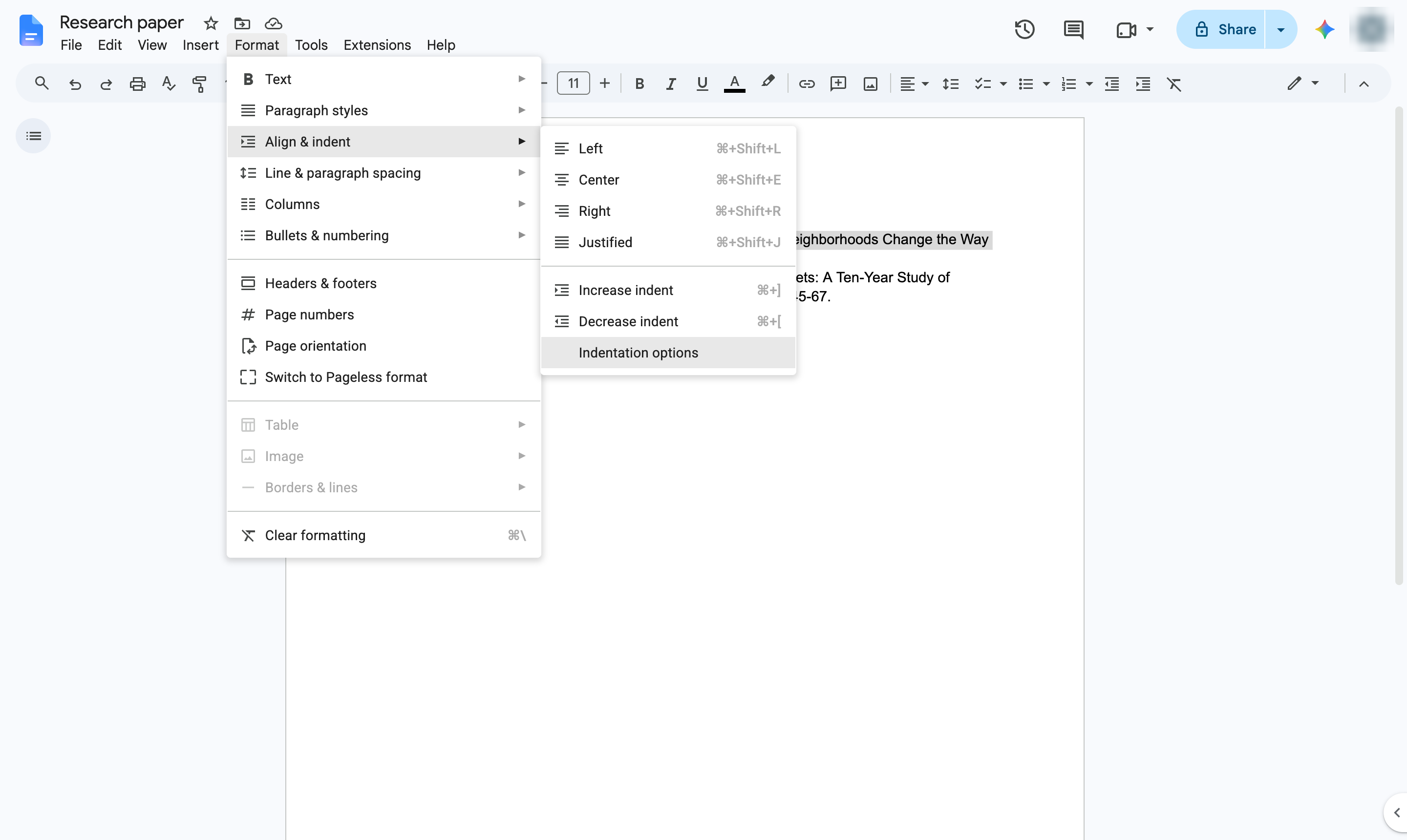
Task: Toggle underline formatting
Action: click(702, 84)
